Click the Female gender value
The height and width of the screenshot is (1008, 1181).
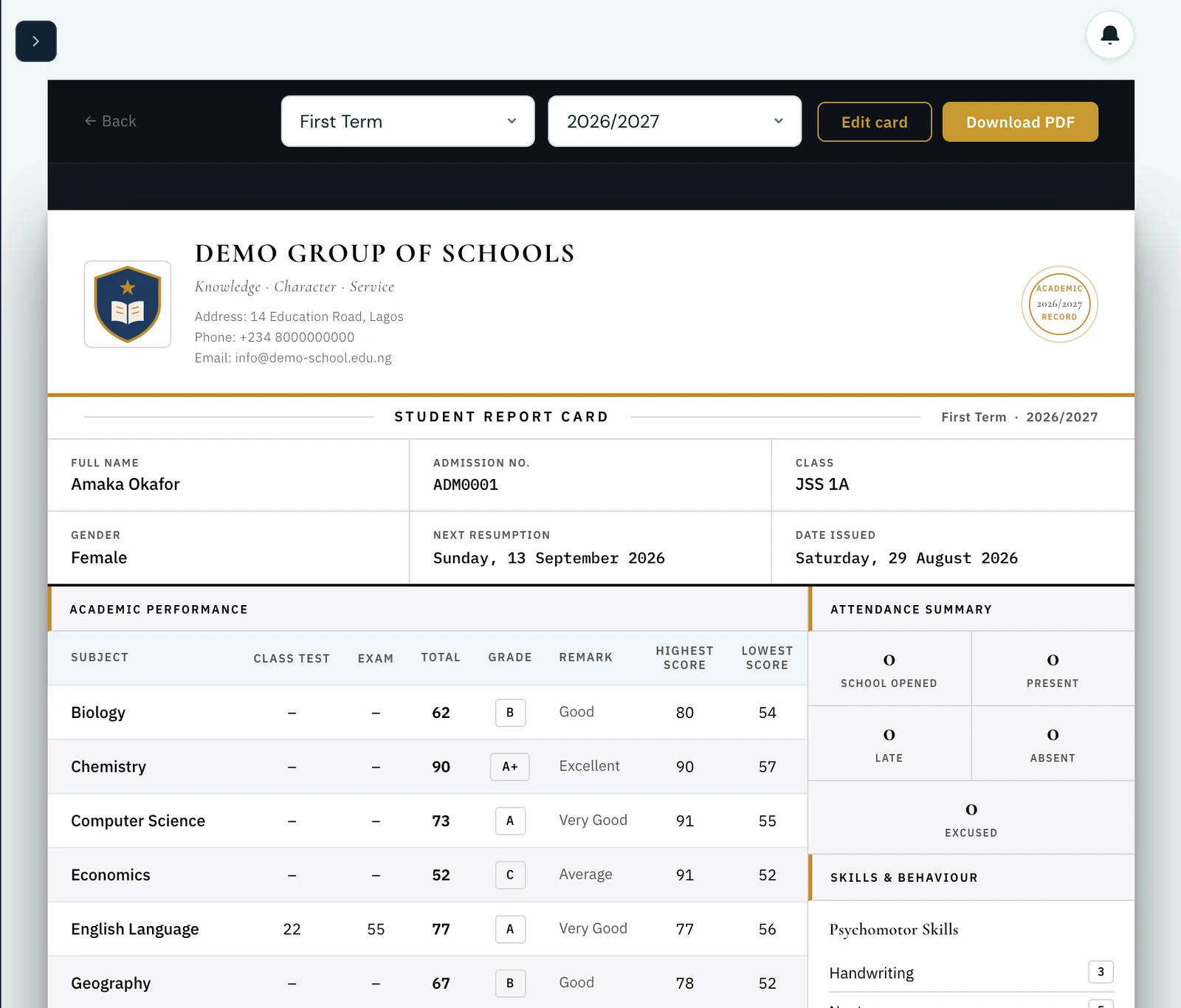[99, 558]
